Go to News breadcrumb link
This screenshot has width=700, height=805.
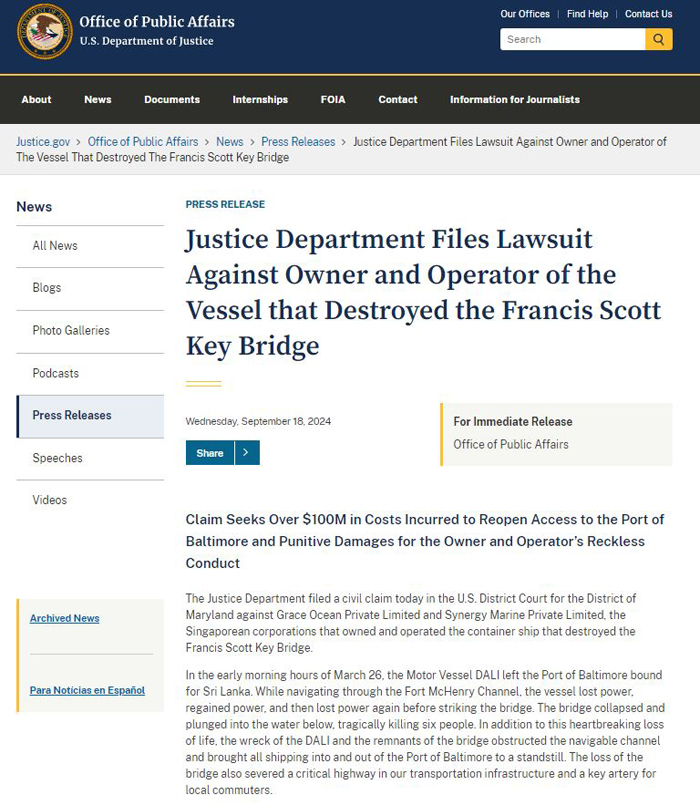pyautogui.click(x=230, y=142)
